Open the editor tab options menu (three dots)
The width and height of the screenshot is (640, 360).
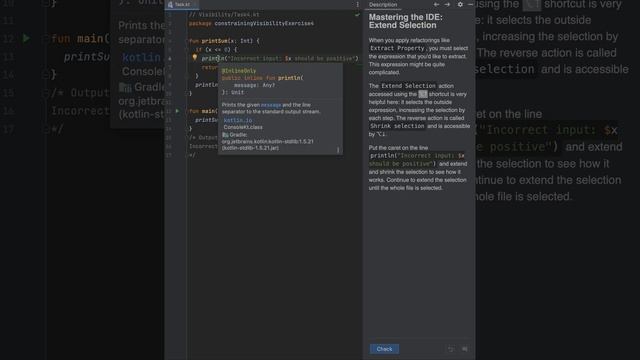(358, 4)
